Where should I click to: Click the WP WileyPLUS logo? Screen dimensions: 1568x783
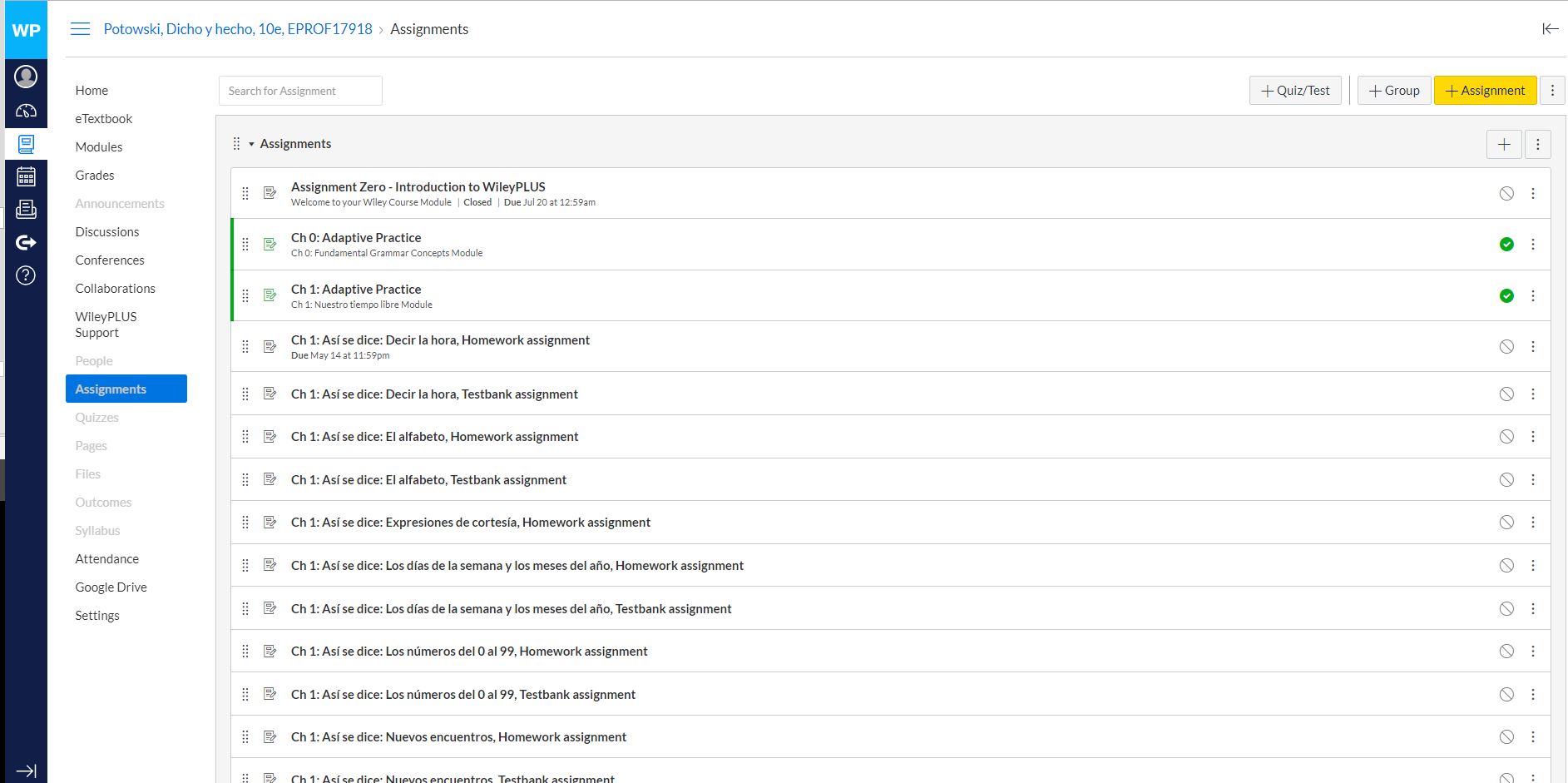(x=26, y=30)
